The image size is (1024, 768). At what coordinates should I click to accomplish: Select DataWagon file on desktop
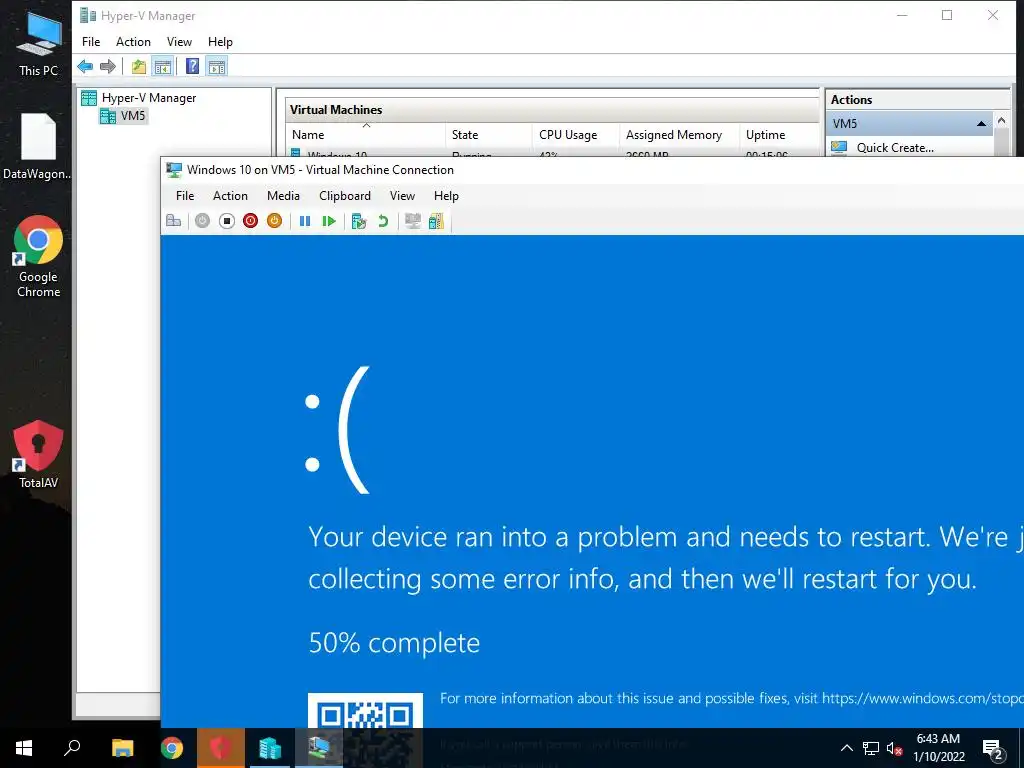coord(37,148)
